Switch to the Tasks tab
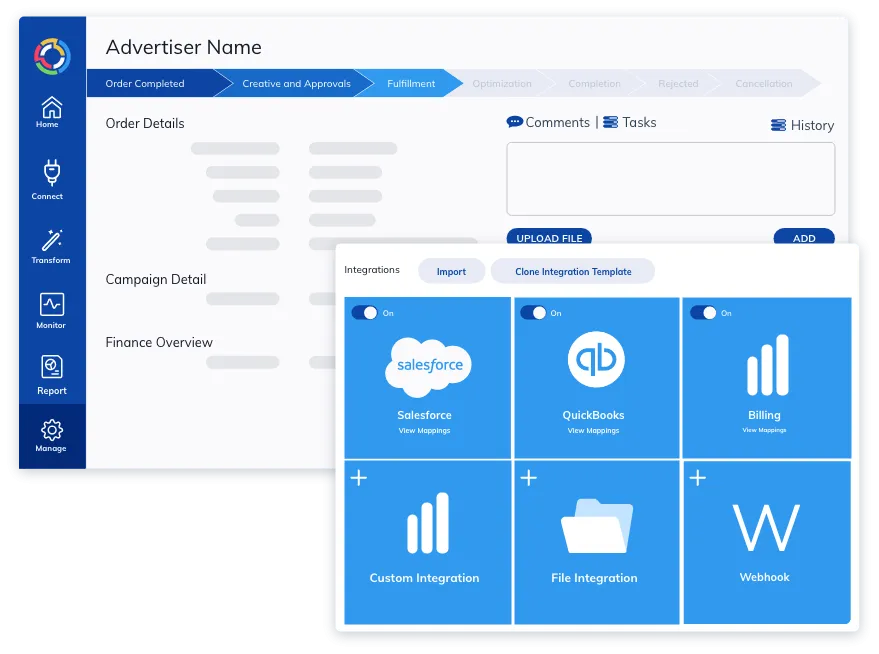 [630, 122]
